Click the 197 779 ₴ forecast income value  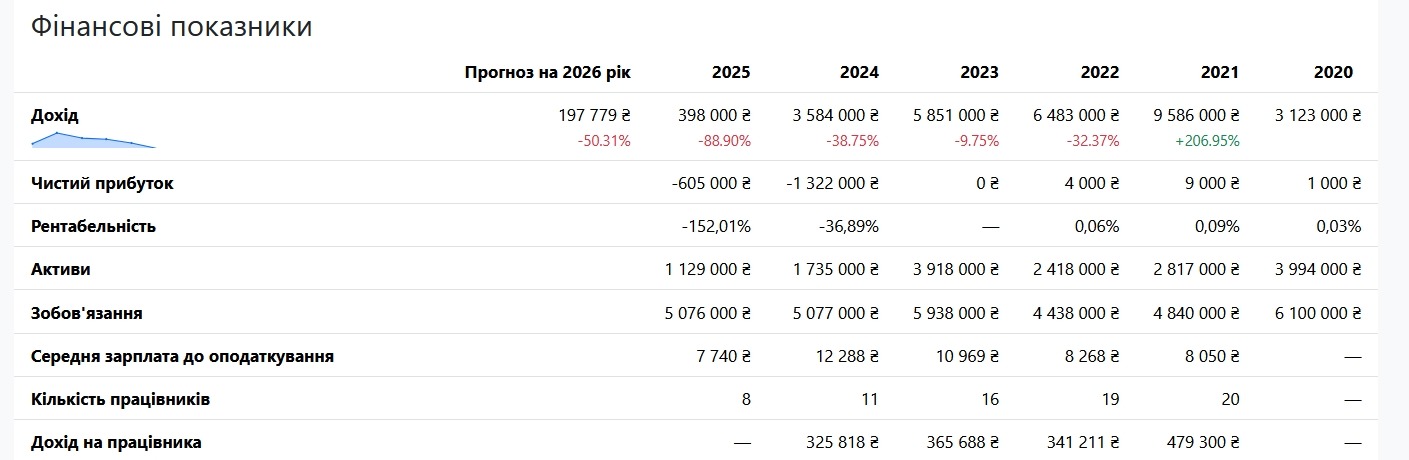pos(594,115)
